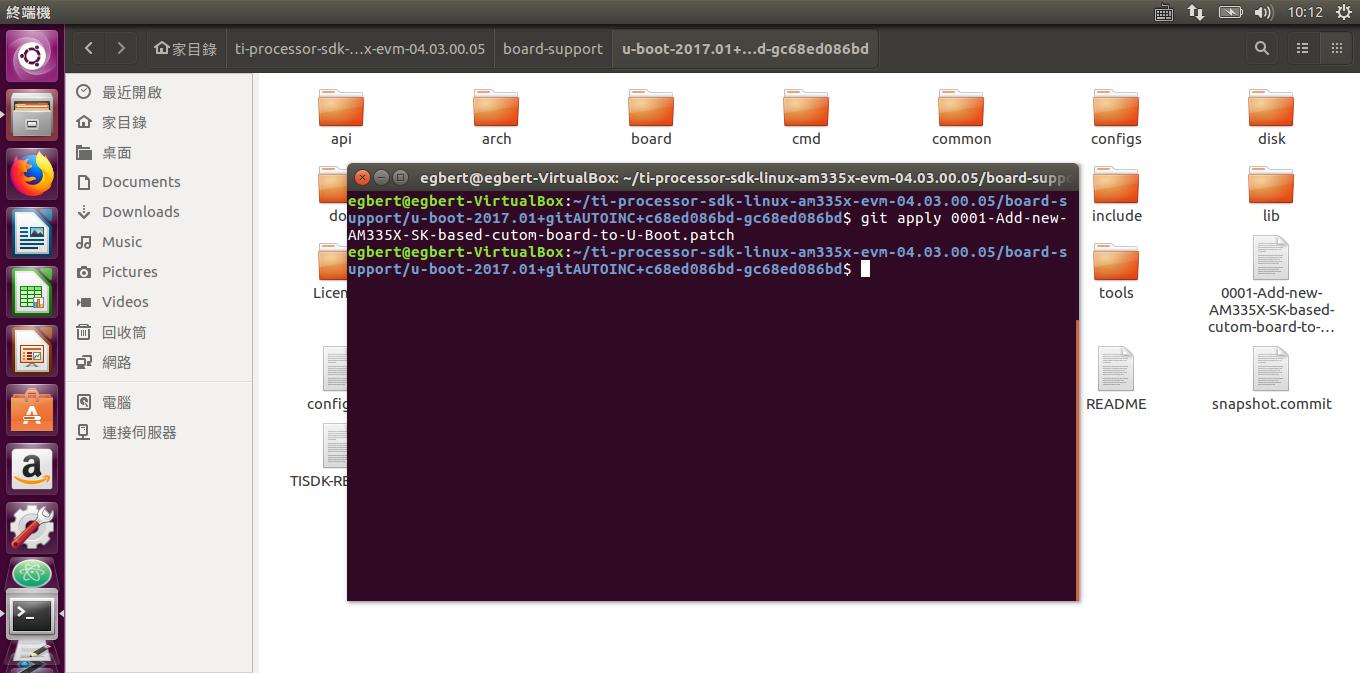Image resolution: width=1360 pixels, height=673 pixels.
Task: Search files with magnifier icon
Action: coord(1262,48)
